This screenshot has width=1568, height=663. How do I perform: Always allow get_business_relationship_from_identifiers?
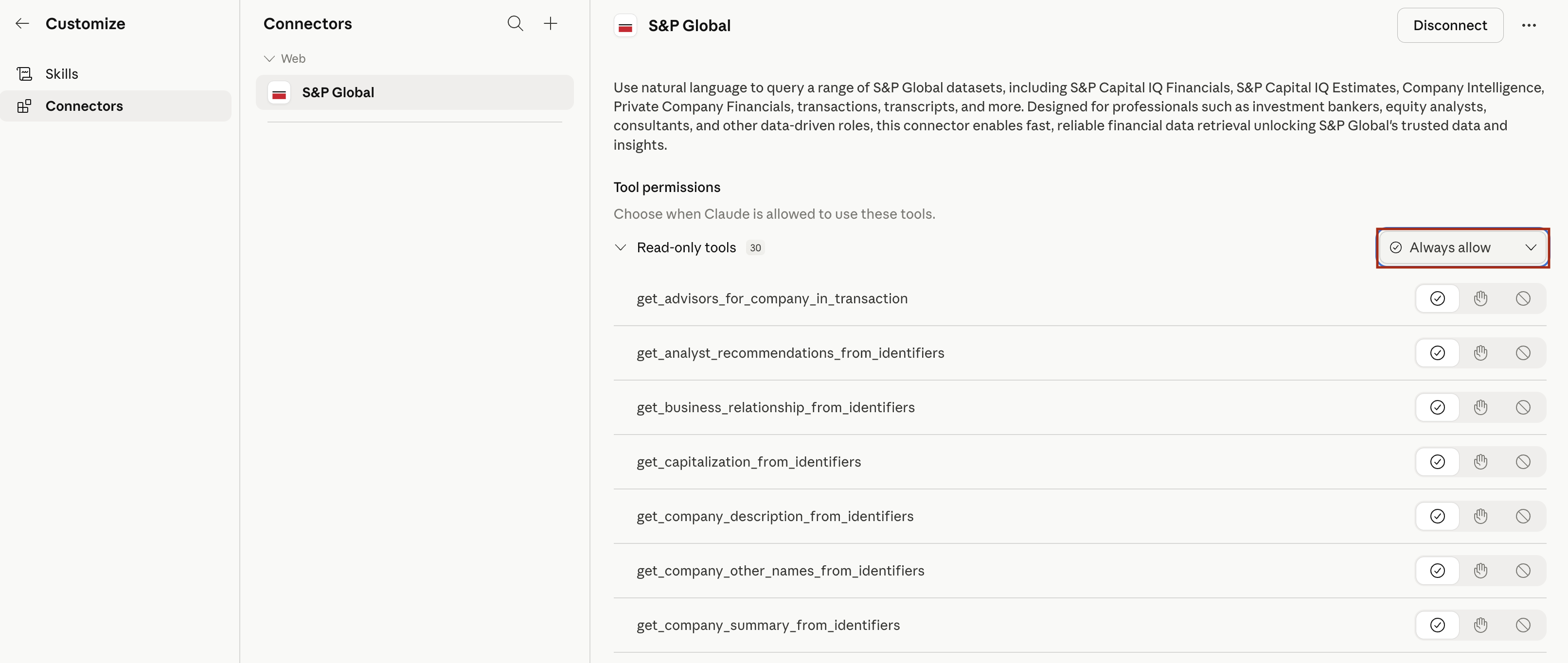(1437, 407)
